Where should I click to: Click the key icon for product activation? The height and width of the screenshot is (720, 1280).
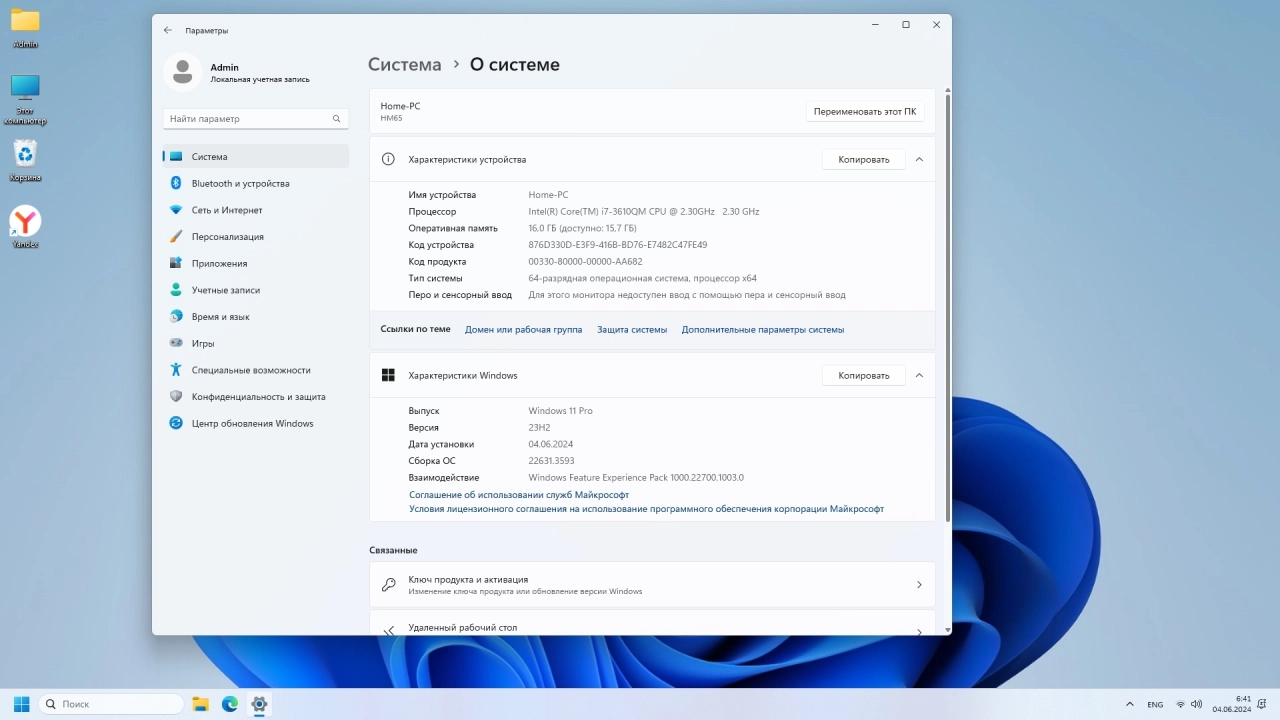point(388,585)
